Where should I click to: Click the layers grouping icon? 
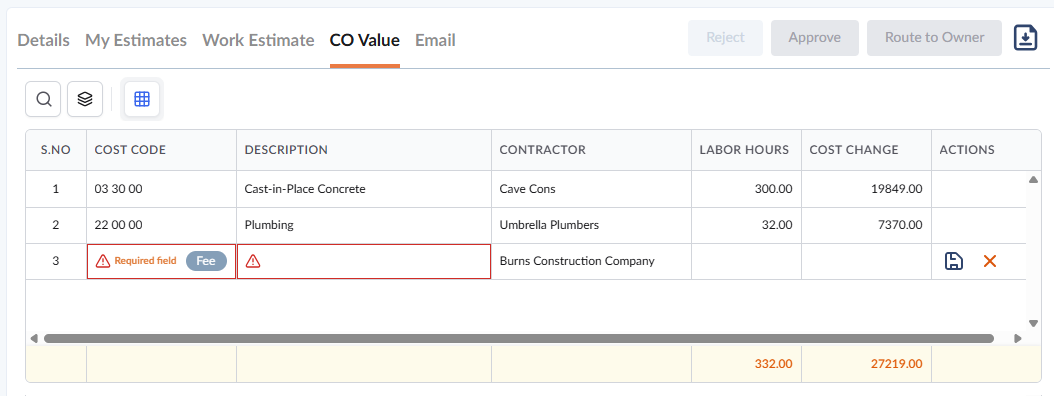pyautogui.click(x=85, y=100)
